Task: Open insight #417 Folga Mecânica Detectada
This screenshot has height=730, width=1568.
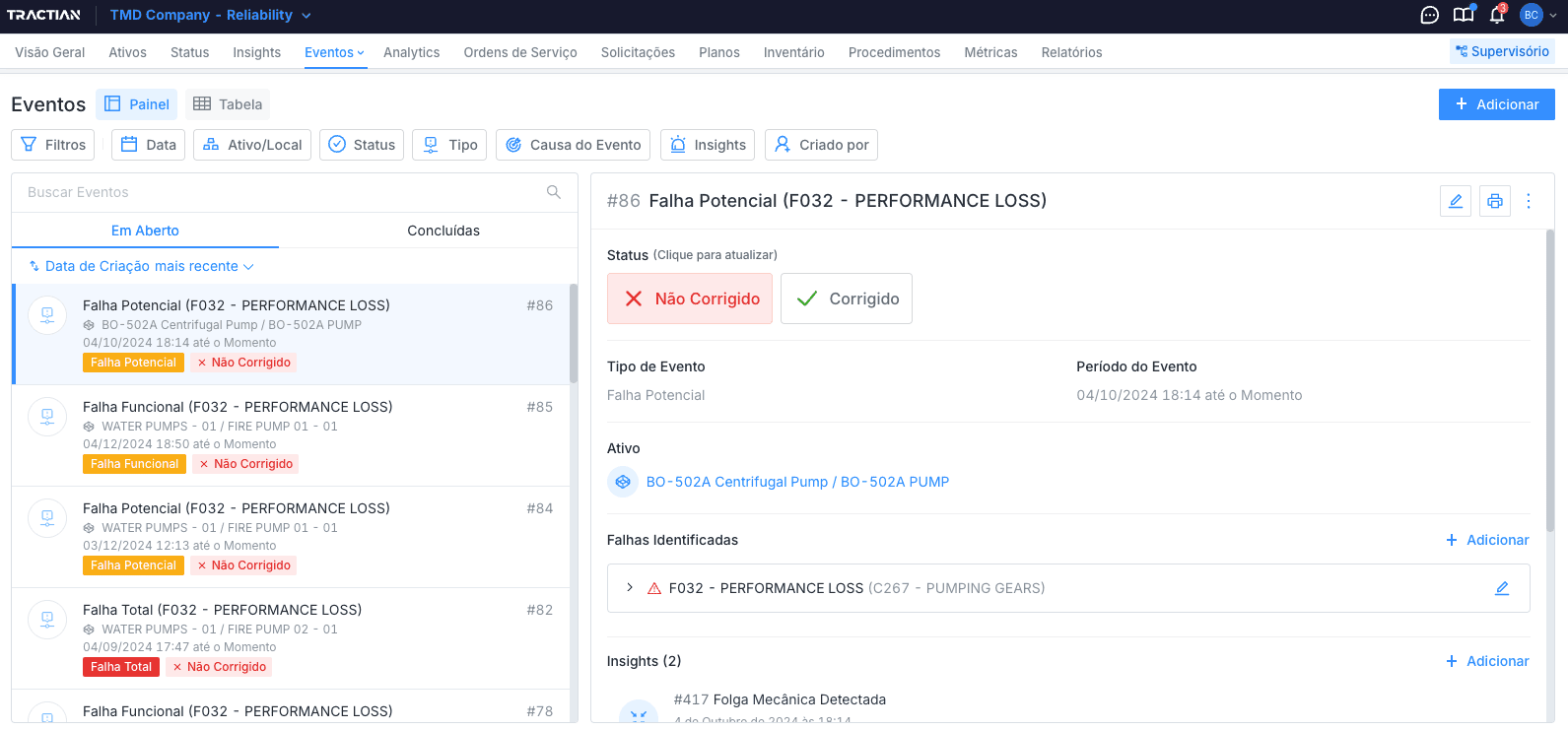Action: tap(780, 699)
